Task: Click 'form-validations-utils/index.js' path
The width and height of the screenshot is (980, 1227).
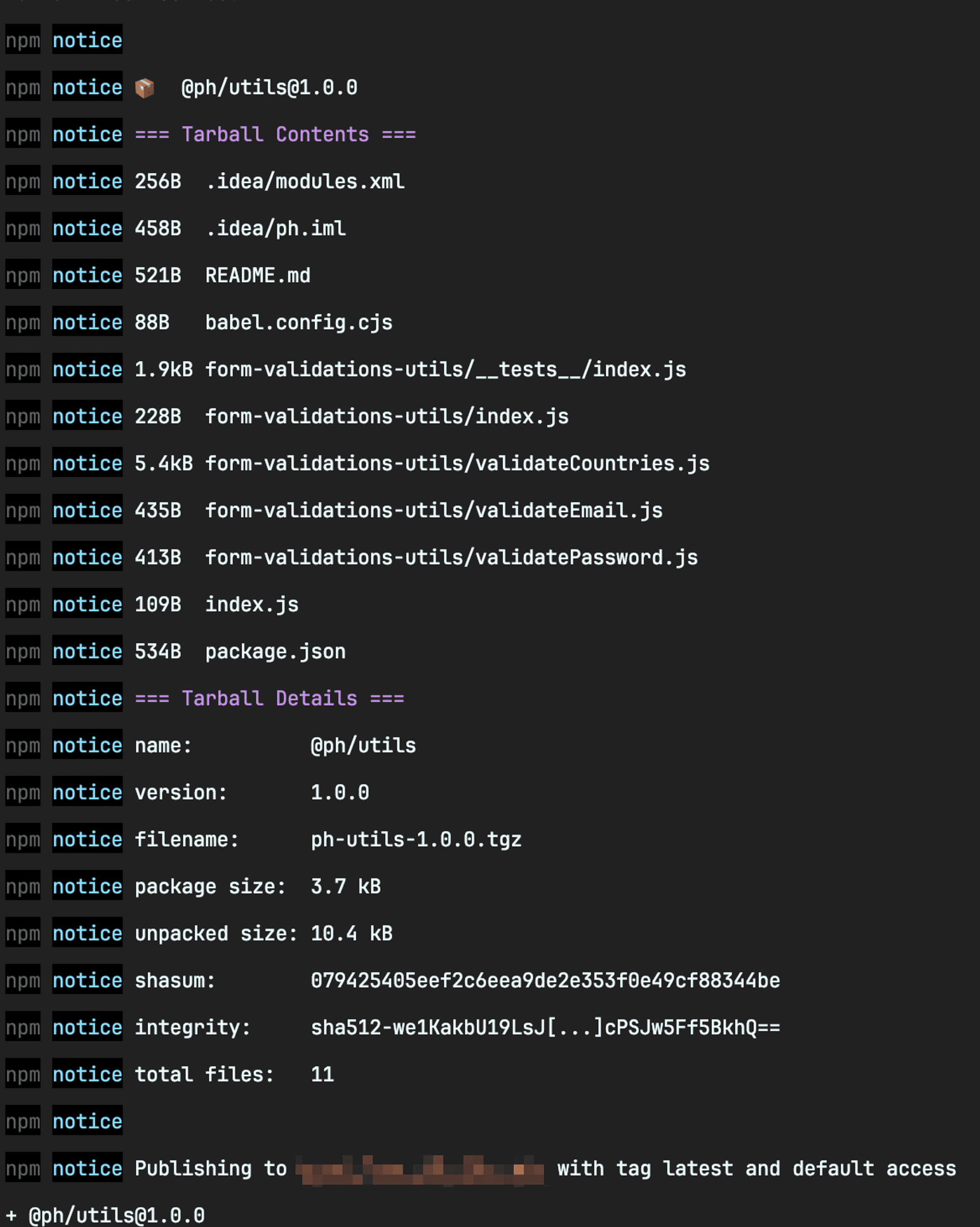Action: pos(387,417)
